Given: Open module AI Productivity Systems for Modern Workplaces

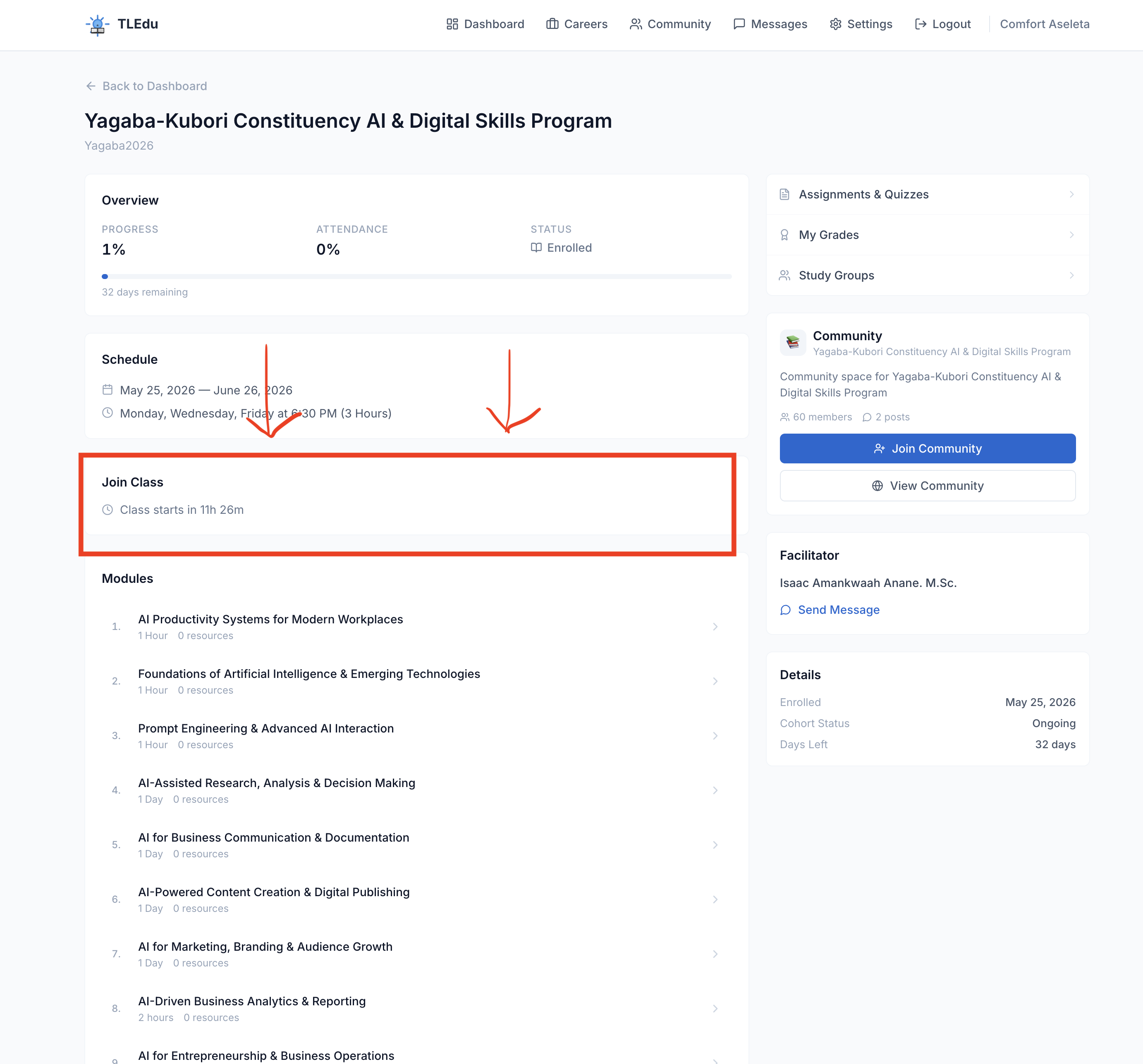Looking at the screenshot, I should pyautogui.click(x=416, y=627).
